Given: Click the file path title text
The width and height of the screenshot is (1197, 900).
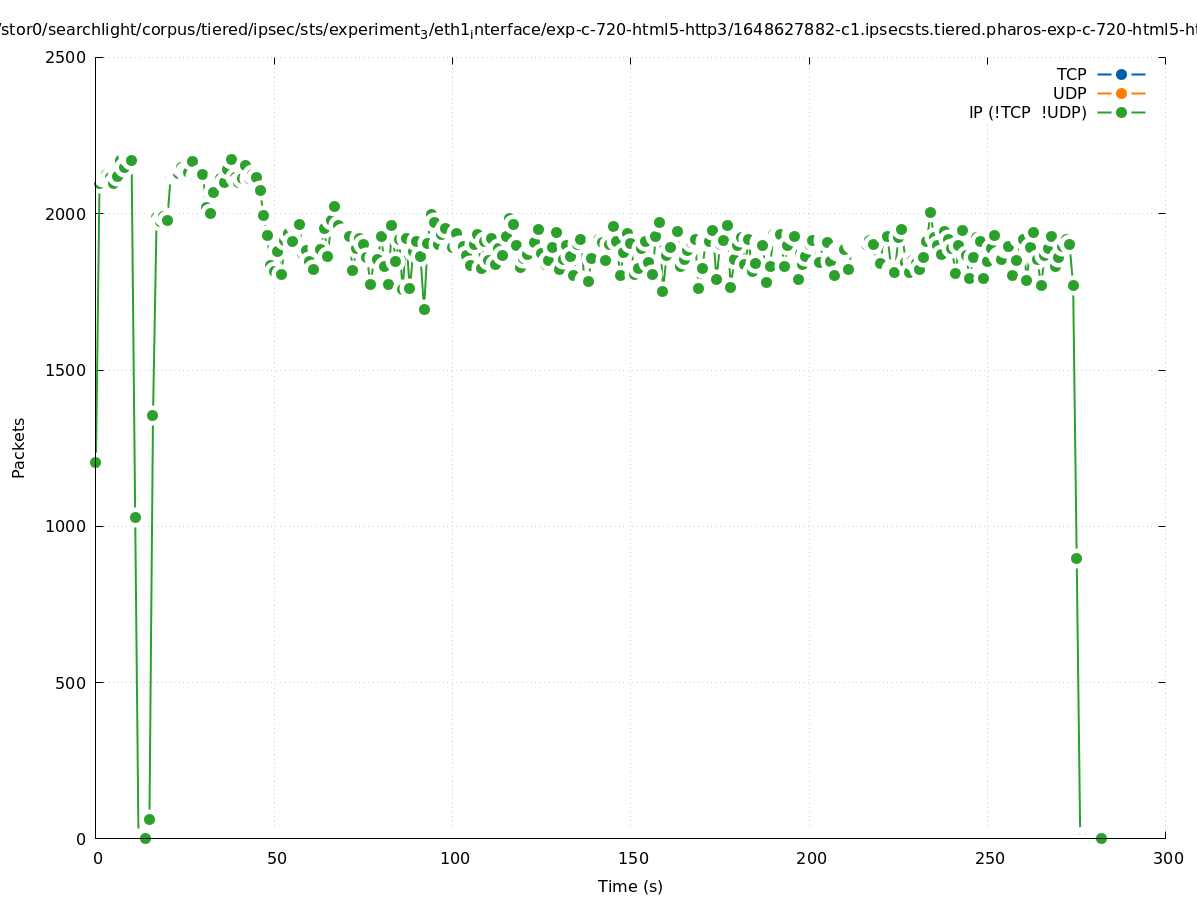Looking at the screenshot, I should coord(598,30).
